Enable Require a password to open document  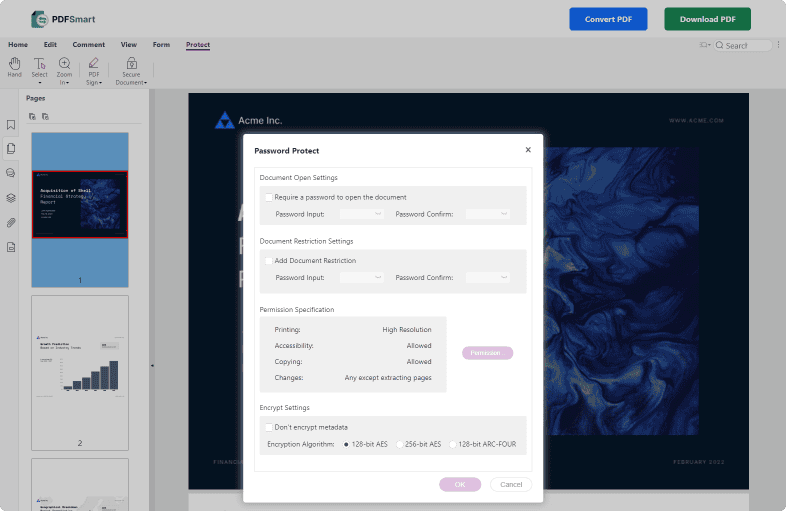point(269,197)
